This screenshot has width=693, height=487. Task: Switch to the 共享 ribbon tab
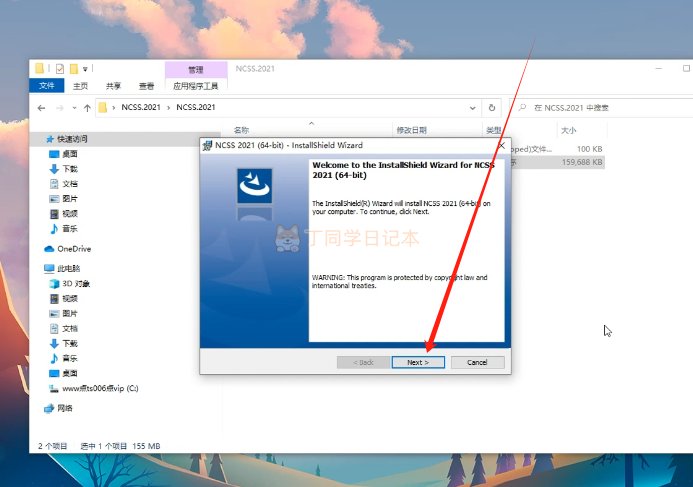pos(113,86)
